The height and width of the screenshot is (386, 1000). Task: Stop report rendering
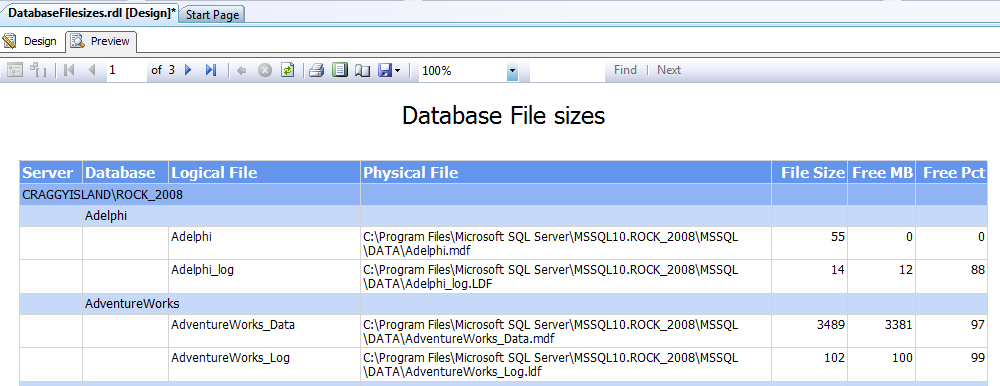pos(264,70)
